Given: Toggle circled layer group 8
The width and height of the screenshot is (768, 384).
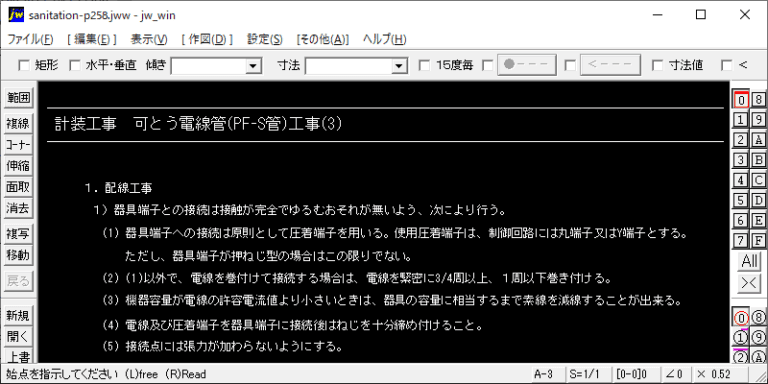Looking at the screenshot, I should (x=758, y=318).
